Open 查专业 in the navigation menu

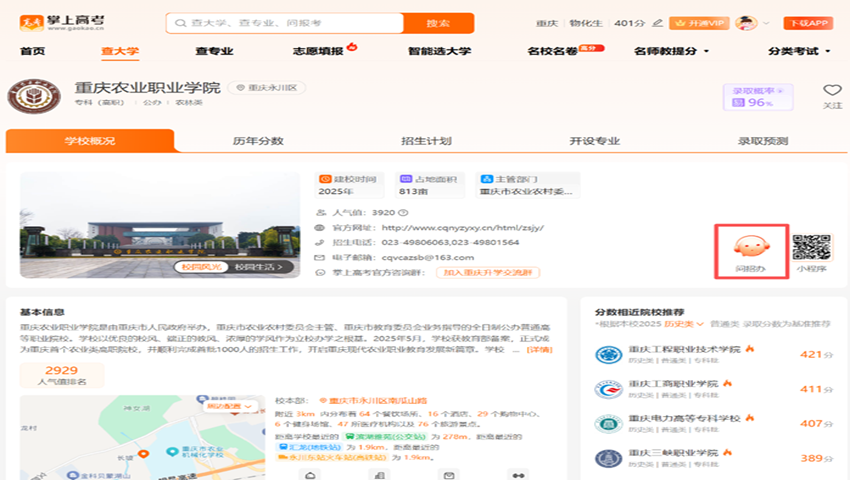[214, 51]
